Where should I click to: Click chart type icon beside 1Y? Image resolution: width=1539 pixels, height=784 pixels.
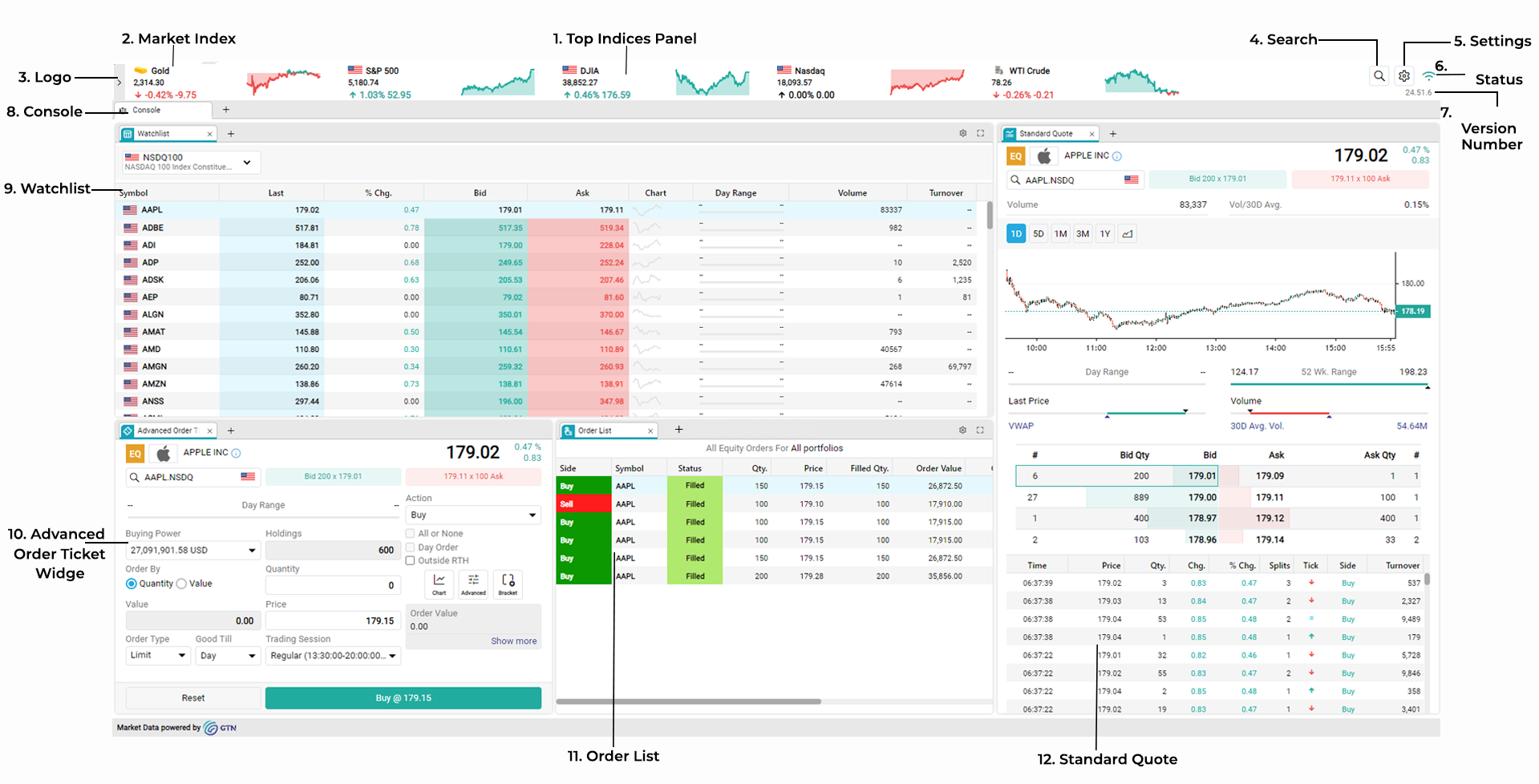pos(1128,234)
